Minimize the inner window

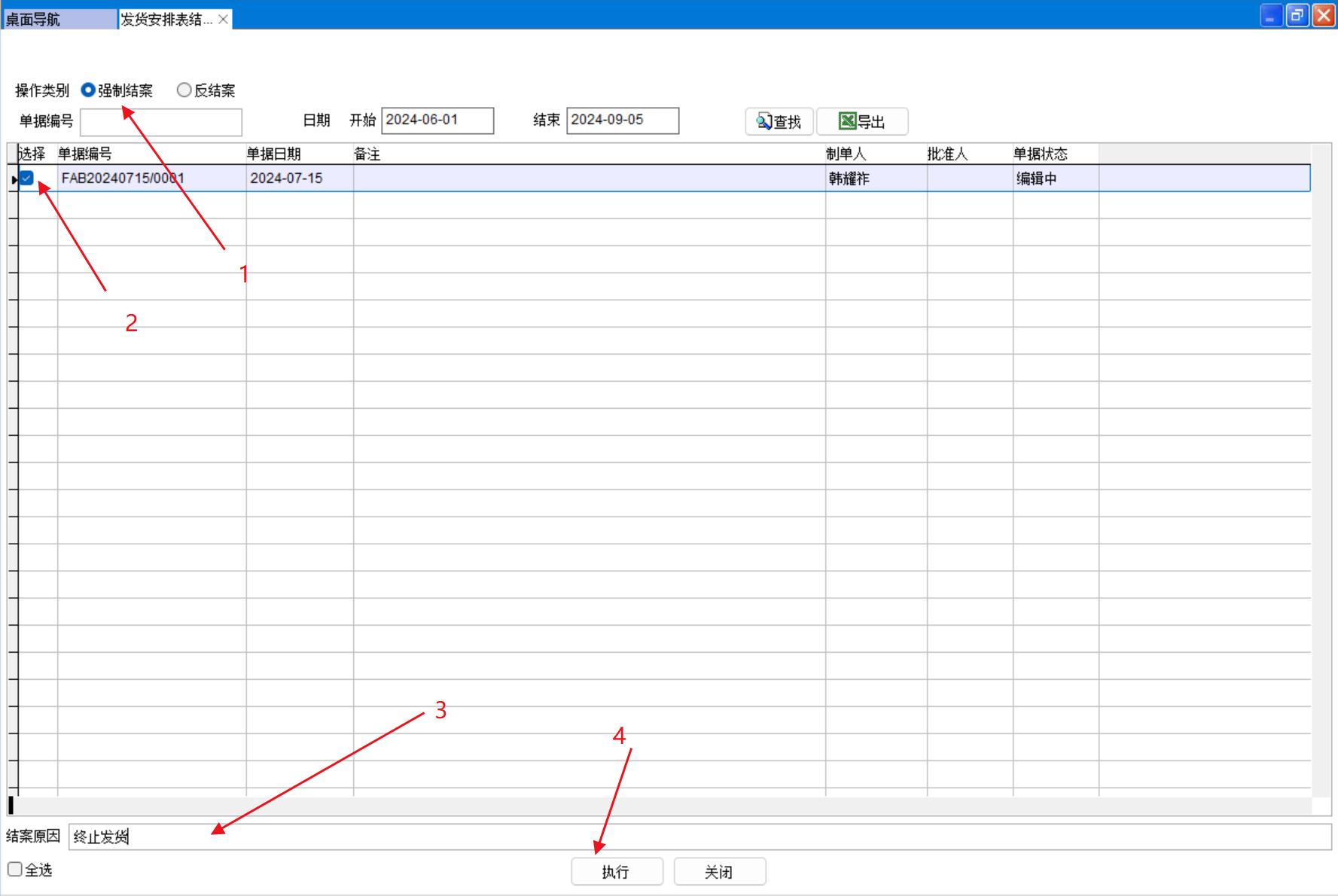pyautogui.click(x=1271, y=16)
